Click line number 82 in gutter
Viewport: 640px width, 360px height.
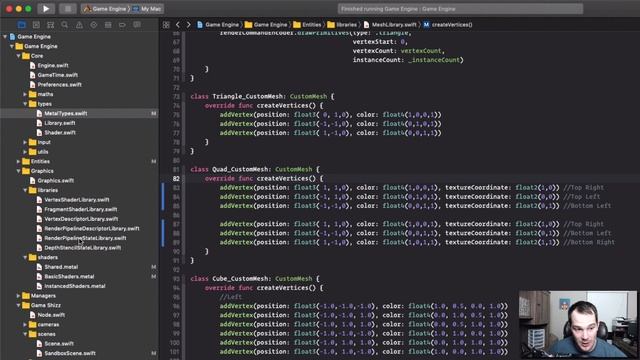[176, 178]
